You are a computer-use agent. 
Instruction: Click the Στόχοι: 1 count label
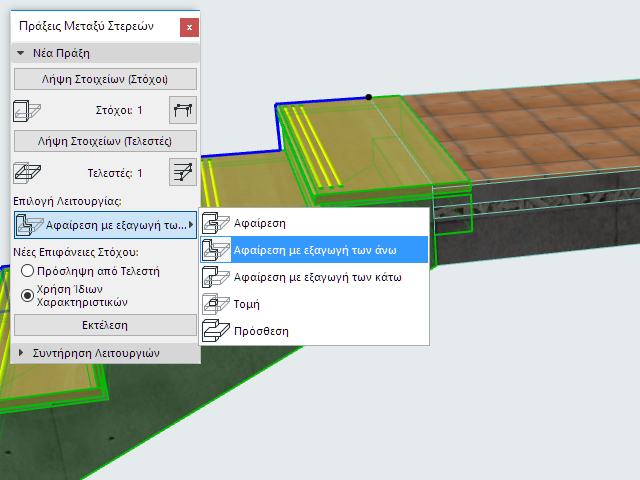[x=119, y=110]
